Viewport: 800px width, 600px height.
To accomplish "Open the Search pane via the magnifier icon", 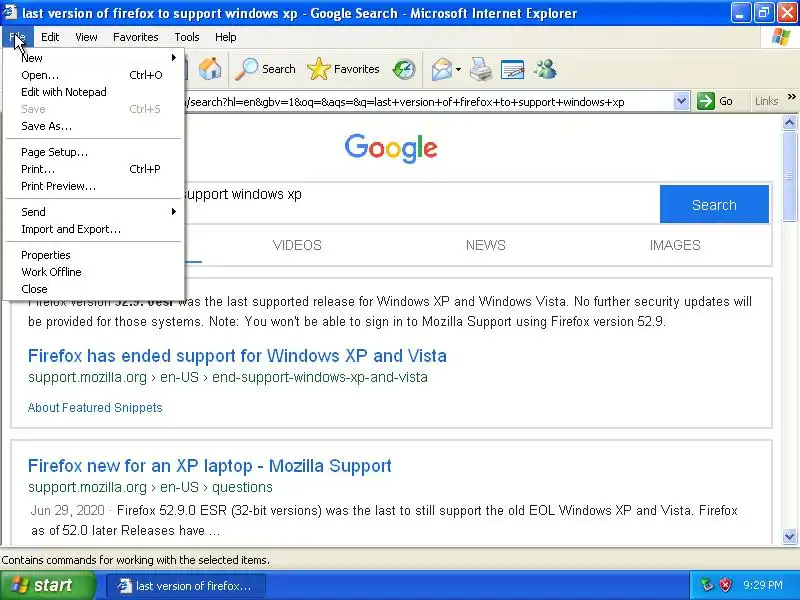I will pyautogui.click(x=265, y=69).
